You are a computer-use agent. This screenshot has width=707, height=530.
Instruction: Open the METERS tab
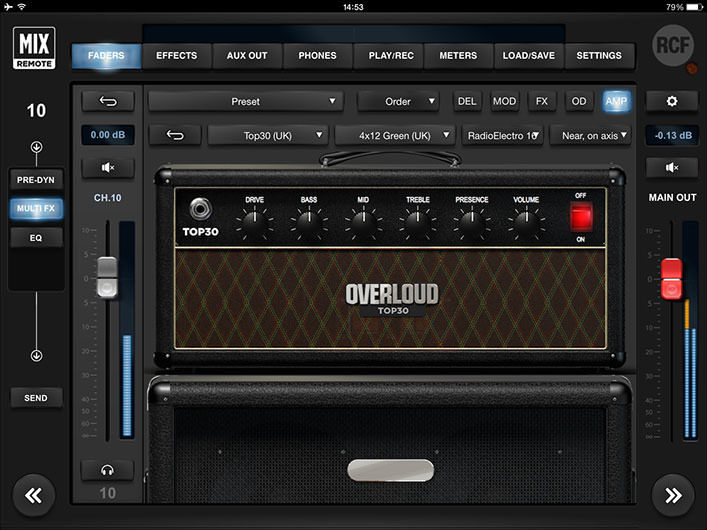458,56
